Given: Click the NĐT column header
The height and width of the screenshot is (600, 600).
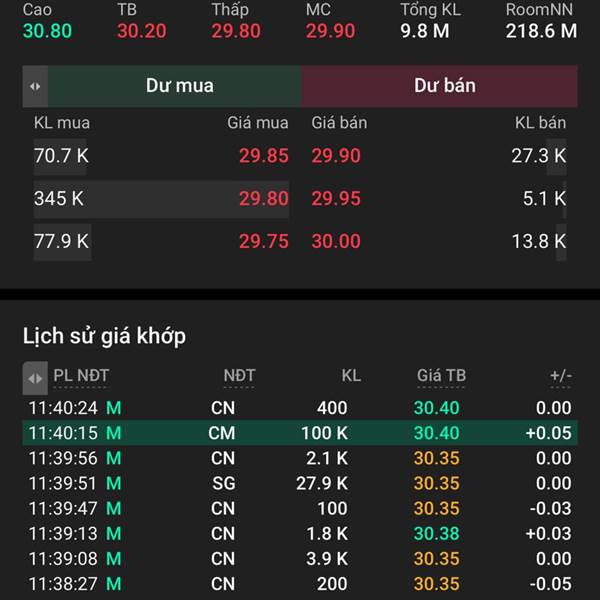Looking at the screenshot, I should coord(239,376).
